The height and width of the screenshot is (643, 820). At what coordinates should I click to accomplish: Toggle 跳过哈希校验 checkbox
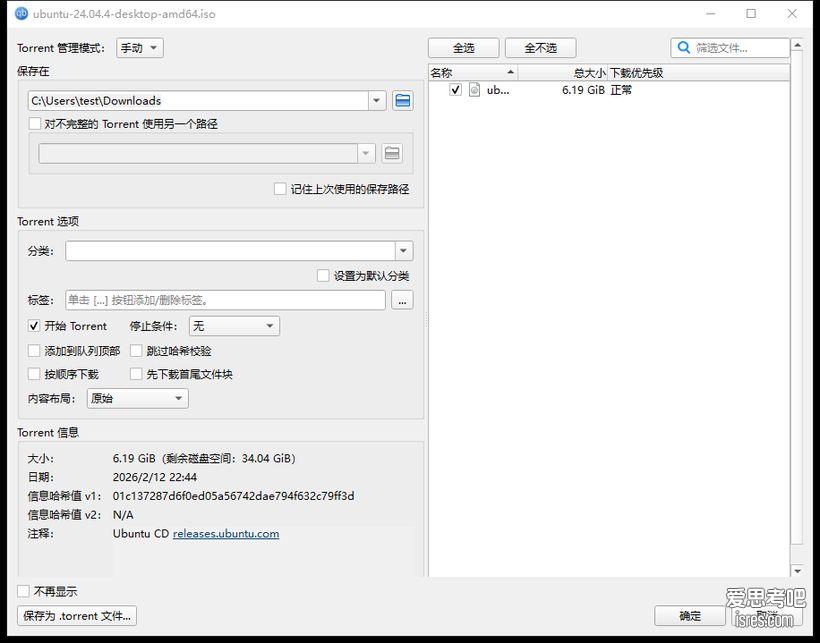coord(136,350)
